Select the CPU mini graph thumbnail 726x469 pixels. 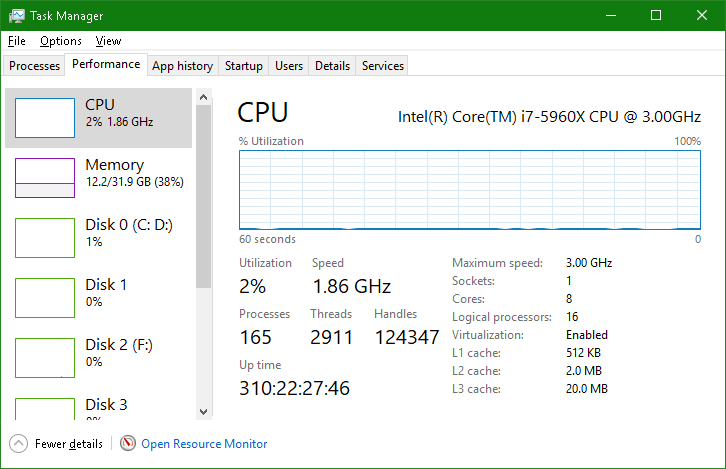tap(45, 118)
